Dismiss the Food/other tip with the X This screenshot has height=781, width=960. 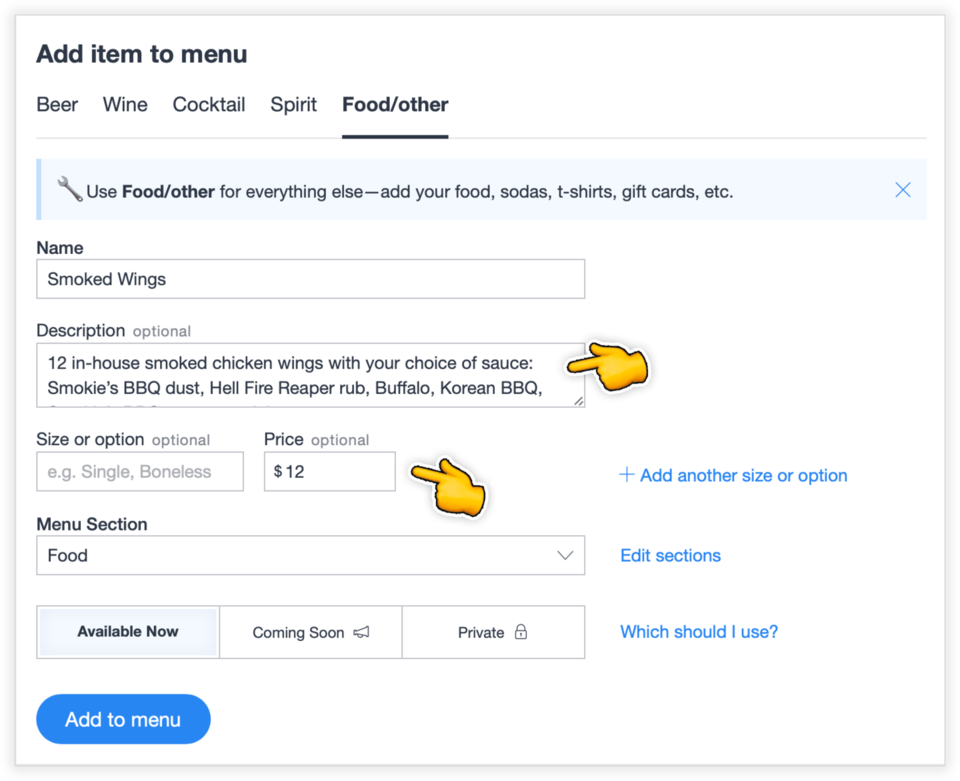903,189
